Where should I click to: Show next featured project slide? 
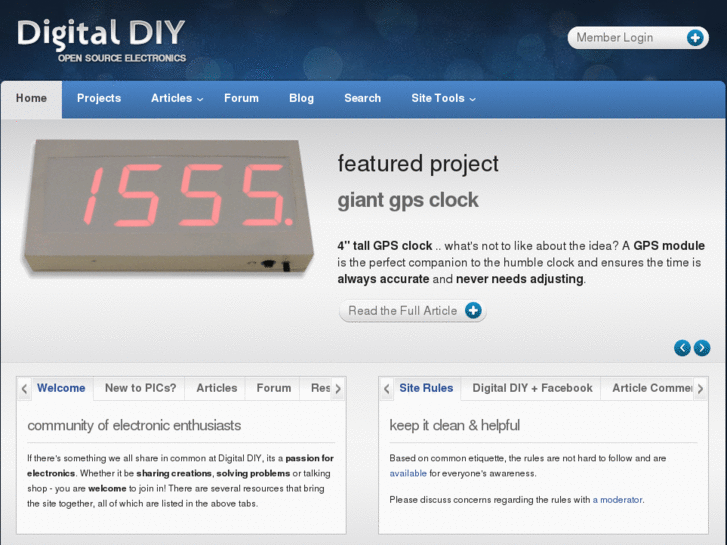coord(702,347)
